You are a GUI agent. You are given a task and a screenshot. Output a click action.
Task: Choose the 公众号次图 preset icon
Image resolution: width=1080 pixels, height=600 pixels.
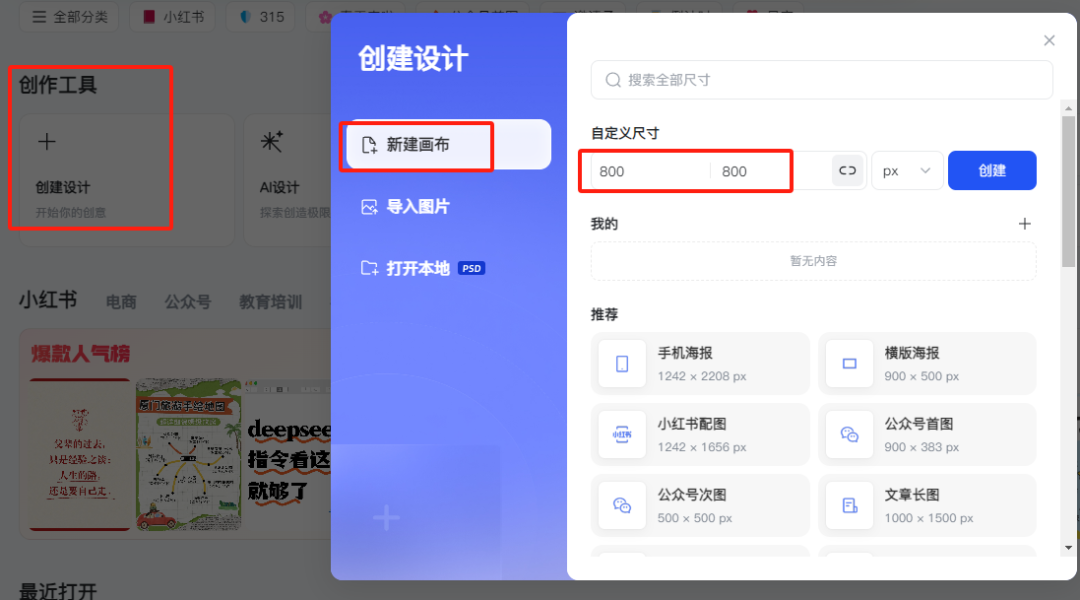tap(622, 506)
